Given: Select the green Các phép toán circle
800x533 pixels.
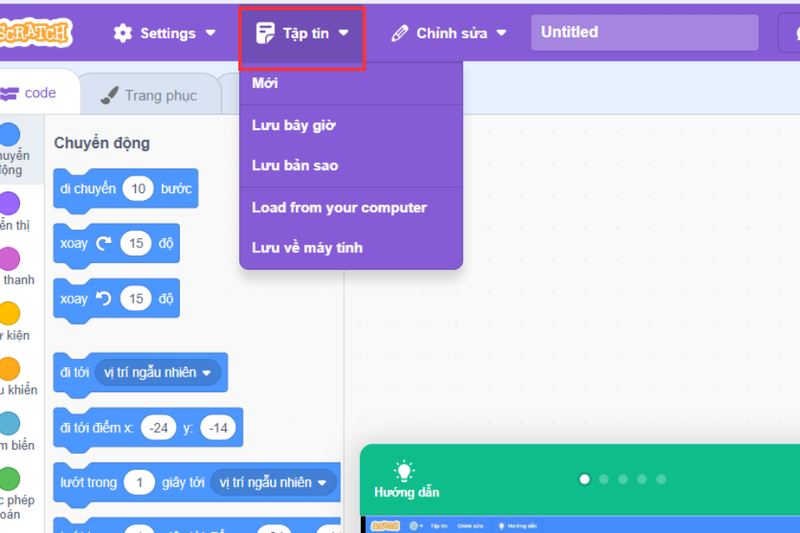Looking at the screenshot, I should 9,479.
